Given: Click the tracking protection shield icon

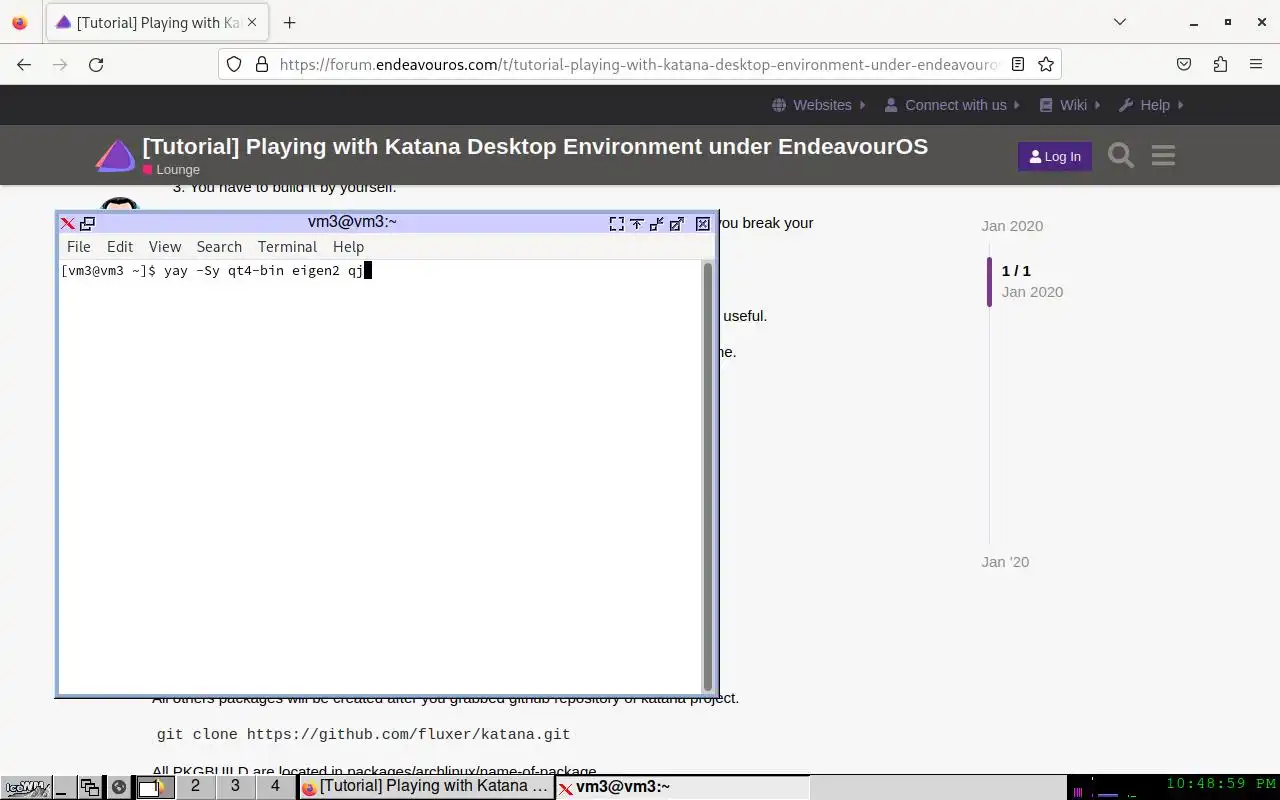Looking at the screenshot, I should pos(234,64).
